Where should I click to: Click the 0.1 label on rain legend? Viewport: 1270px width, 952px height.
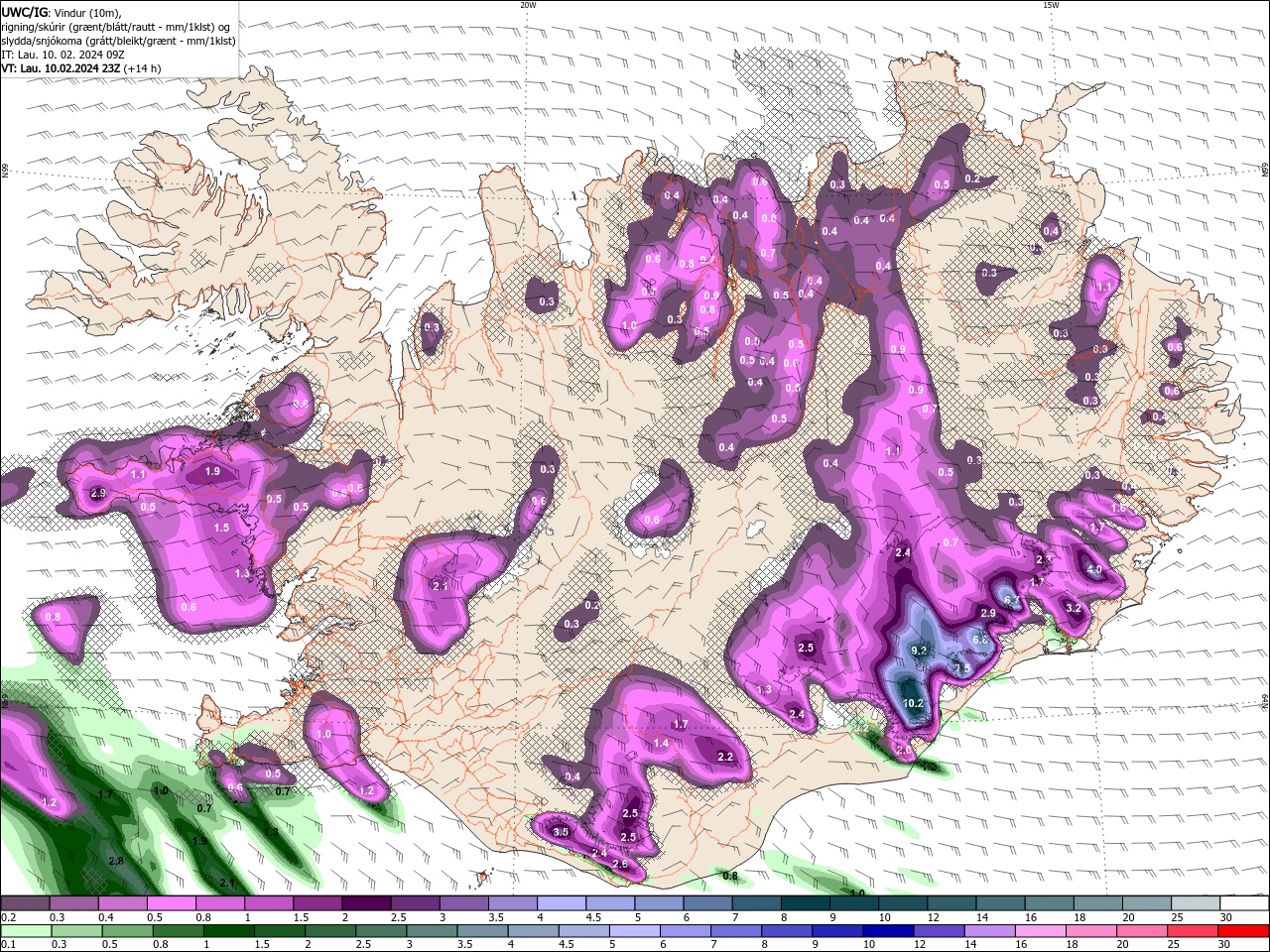(7, 944)
